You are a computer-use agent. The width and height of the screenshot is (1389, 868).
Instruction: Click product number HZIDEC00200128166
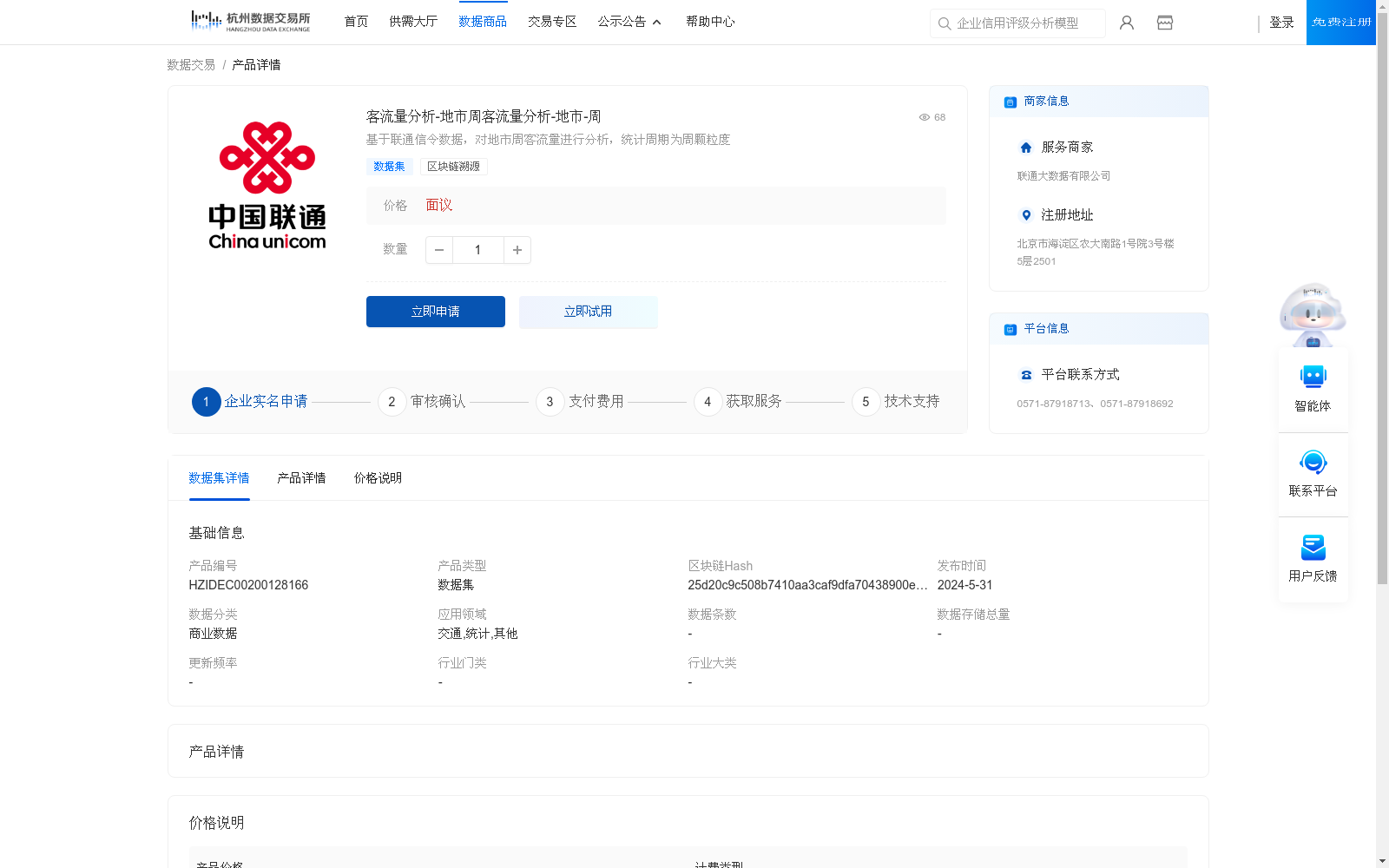248,585
